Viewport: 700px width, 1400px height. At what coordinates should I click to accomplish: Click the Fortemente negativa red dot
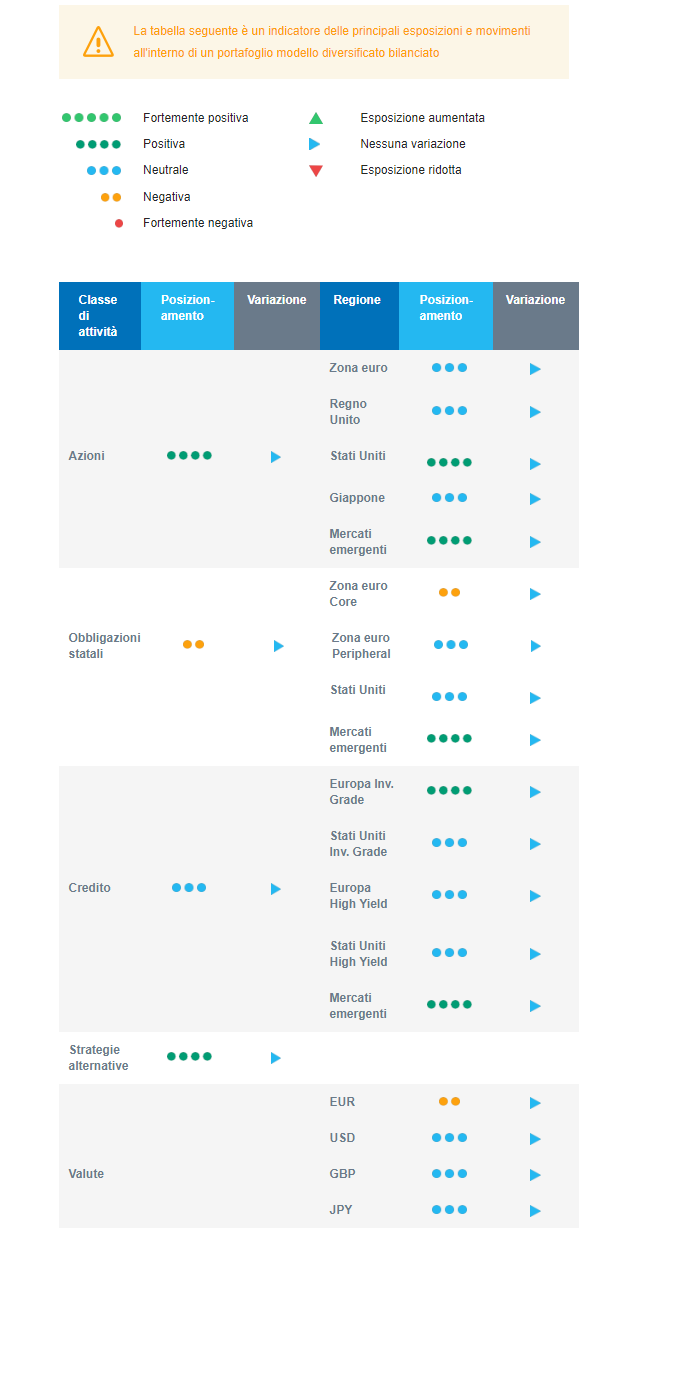[x=119, y=223]
